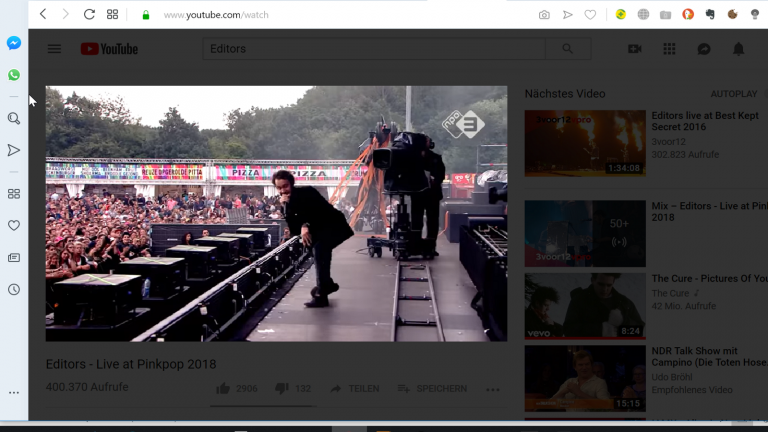Expand the YouTube hamburger guide menu
This screenshot has width=768, height=432.
(x=54, y=49)
